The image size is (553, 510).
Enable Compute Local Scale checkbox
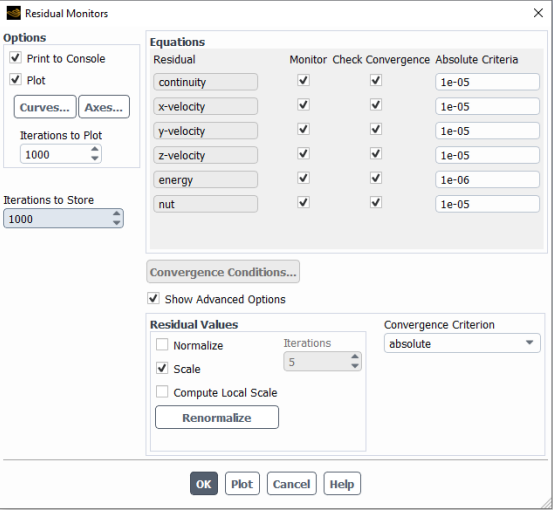[x=162, y=392]
